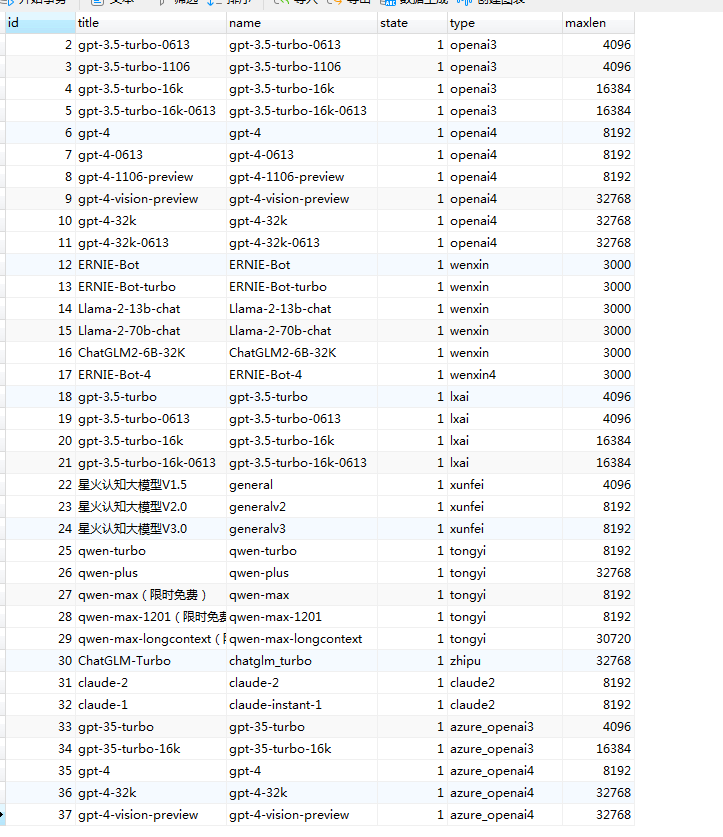Select name qwen-plus in row 26
The image size is (723, 837).
point(302,573)
